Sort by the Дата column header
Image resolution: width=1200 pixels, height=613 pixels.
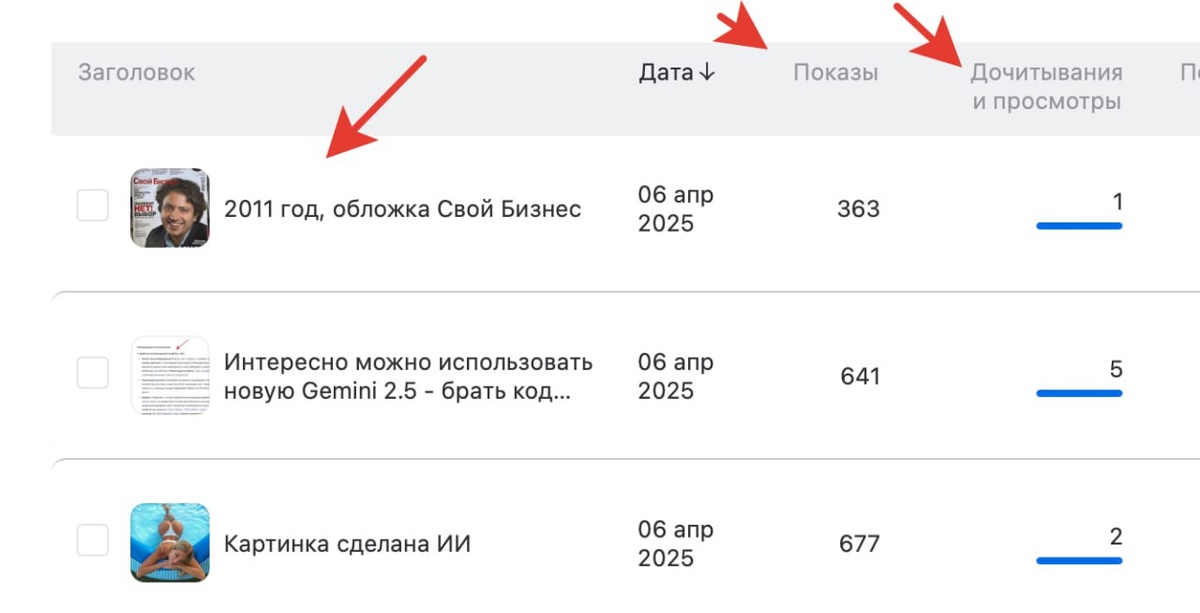(666, 73)
